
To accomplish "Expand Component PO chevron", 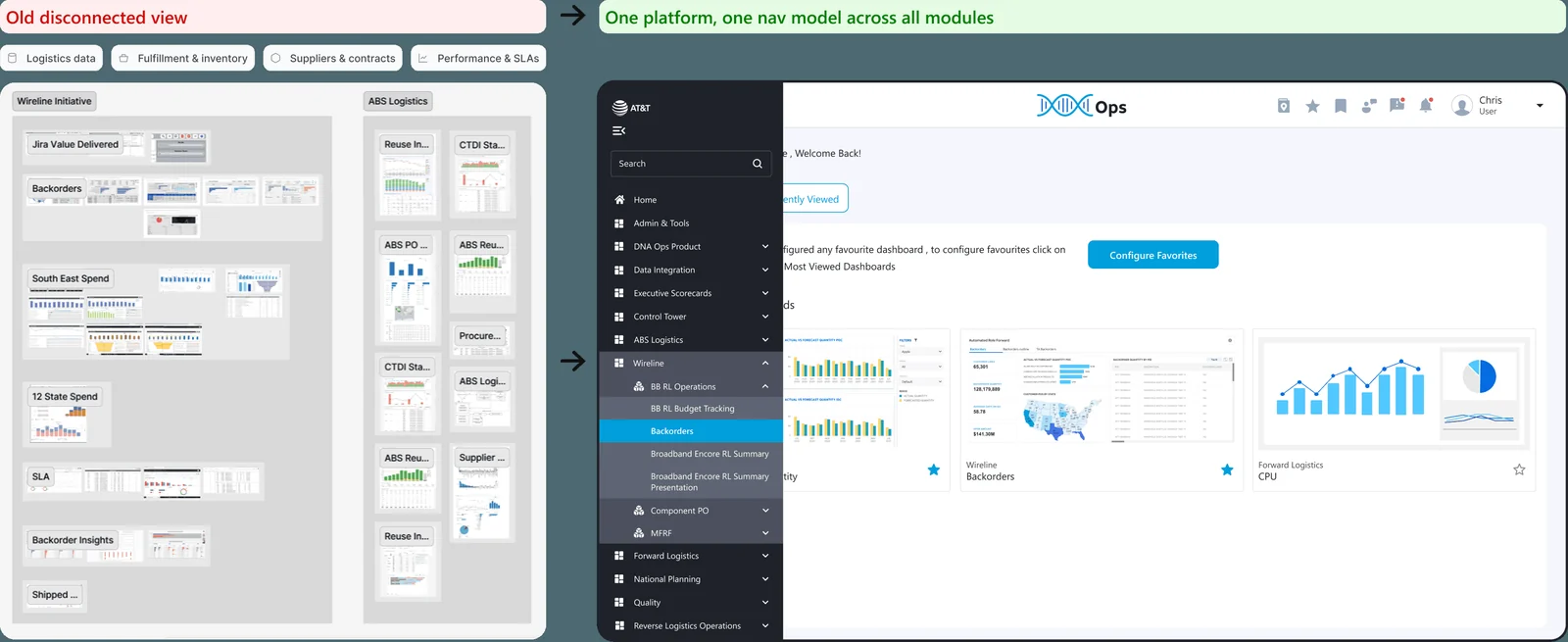I will click(x=765, y=511).
